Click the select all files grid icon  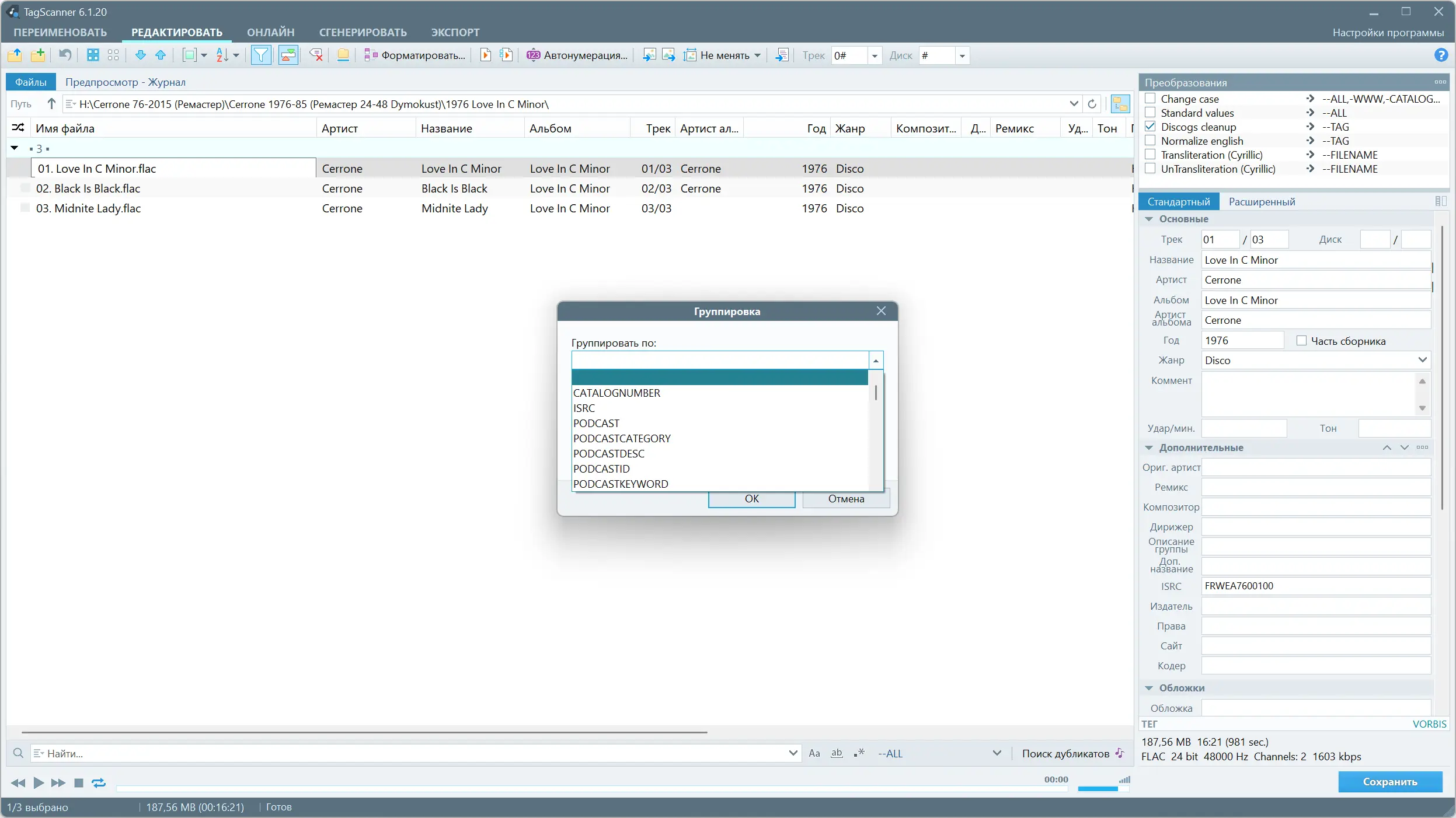coord(93,55)
